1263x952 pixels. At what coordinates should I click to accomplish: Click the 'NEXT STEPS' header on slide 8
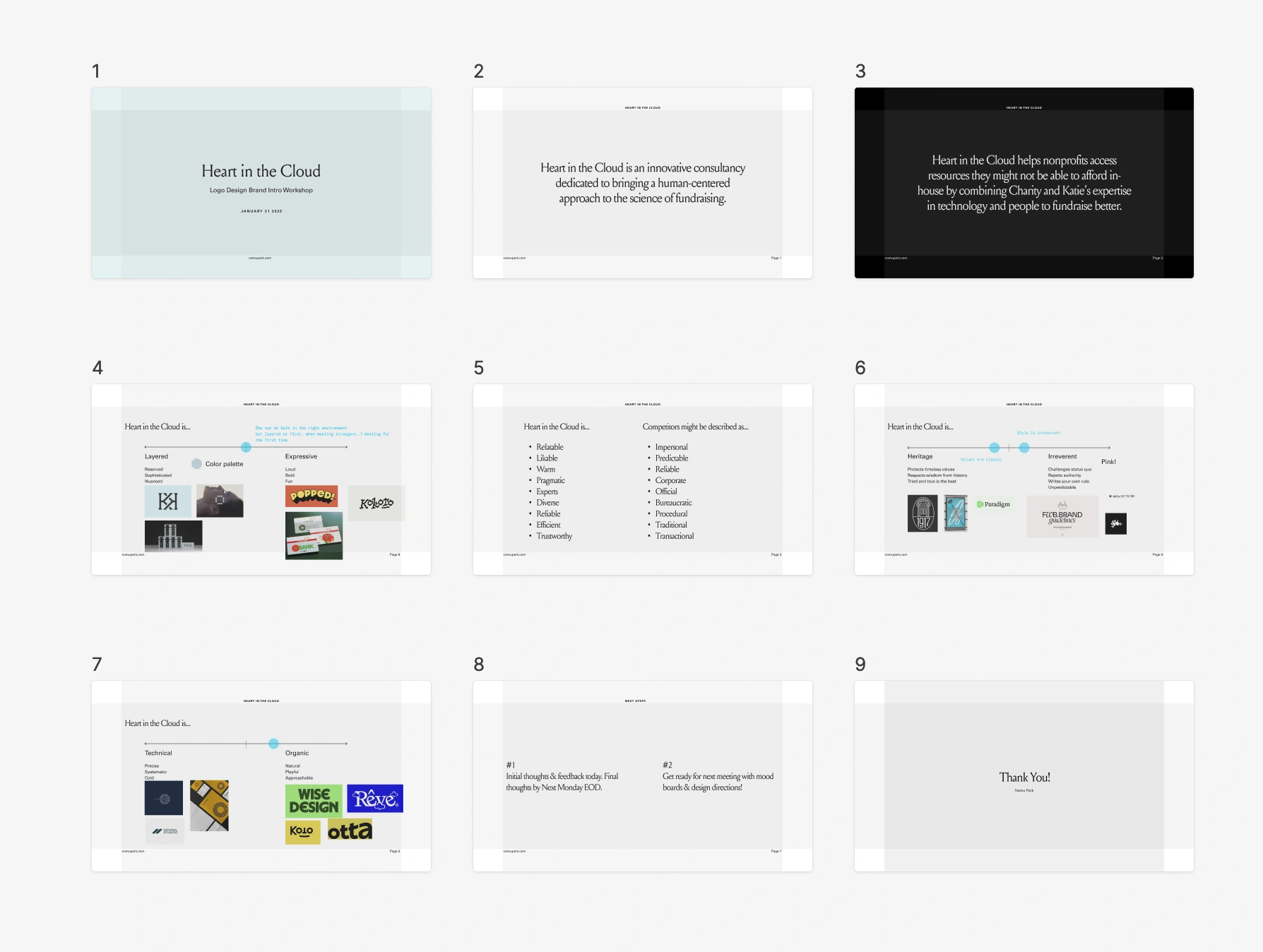(635, 701)
